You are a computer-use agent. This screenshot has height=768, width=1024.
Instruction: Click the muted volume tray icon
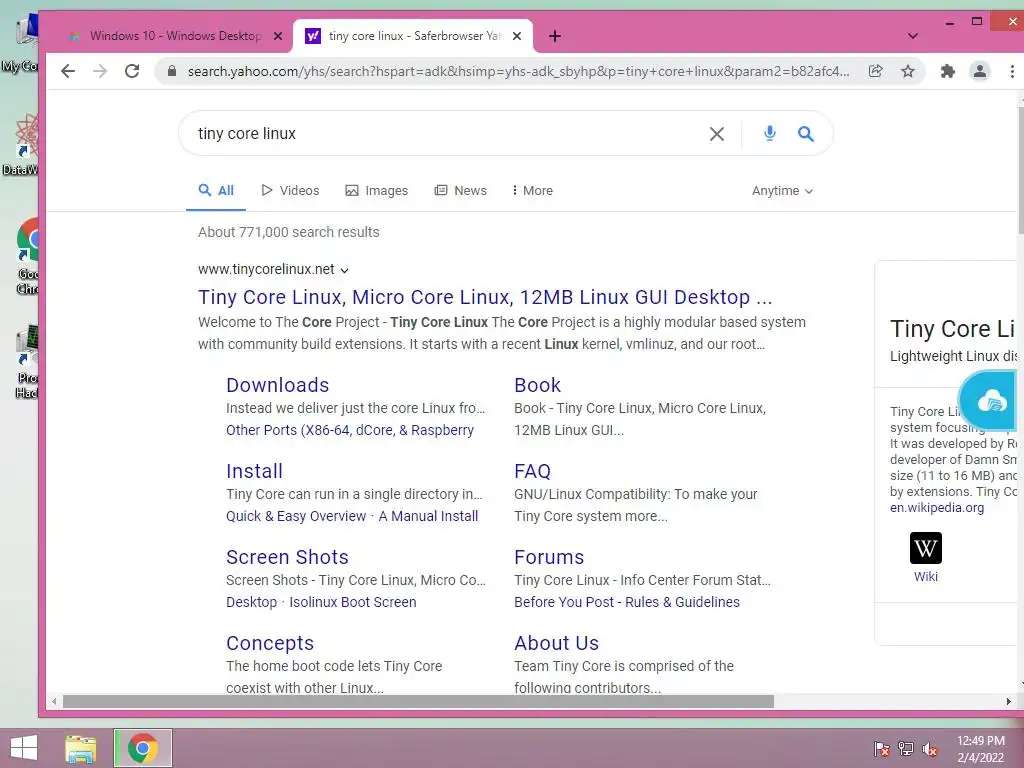(930, 748)
